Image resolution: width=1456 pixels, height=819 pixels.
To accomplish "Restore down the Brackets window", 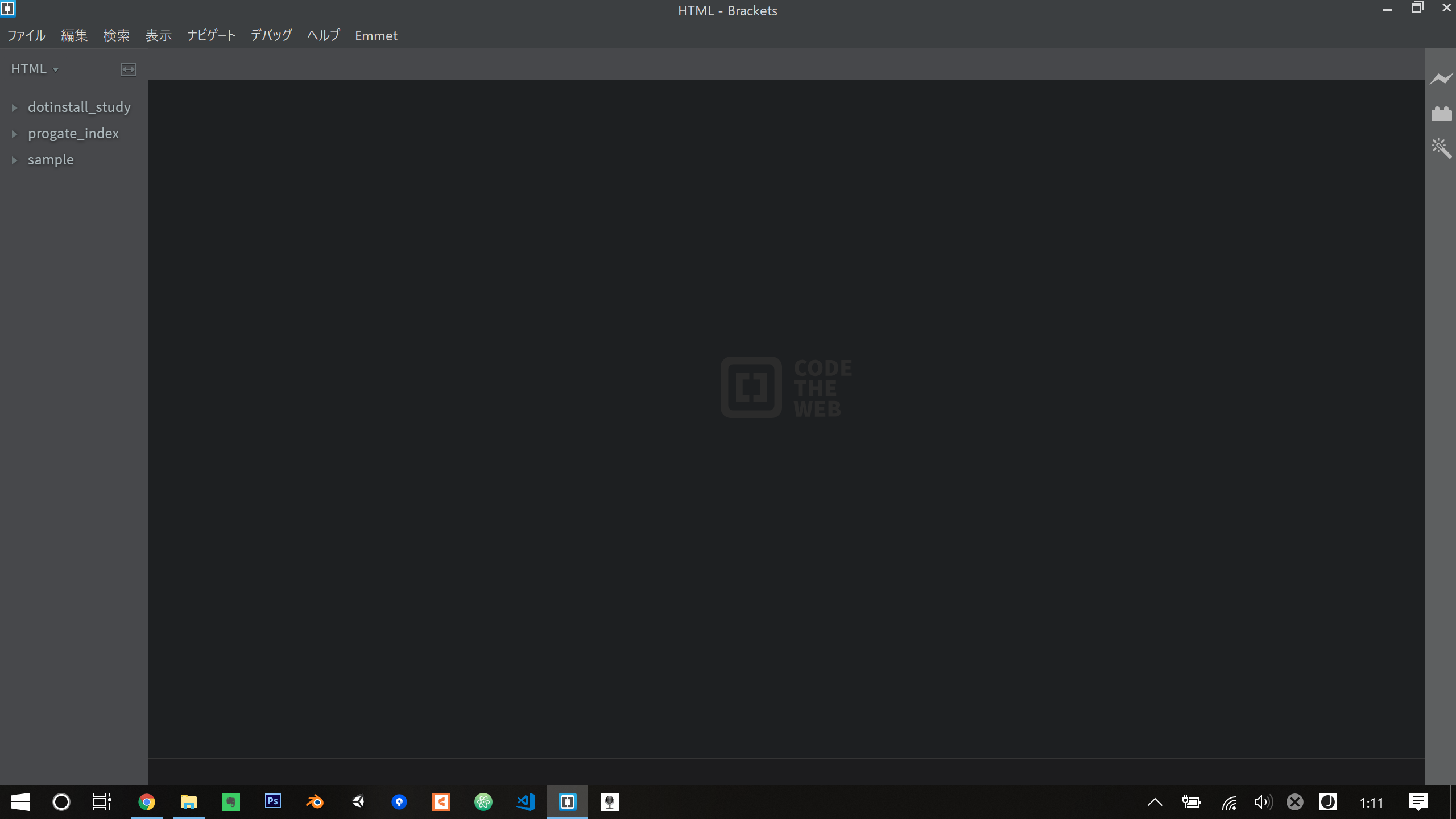I will (x=1417, y=8).
